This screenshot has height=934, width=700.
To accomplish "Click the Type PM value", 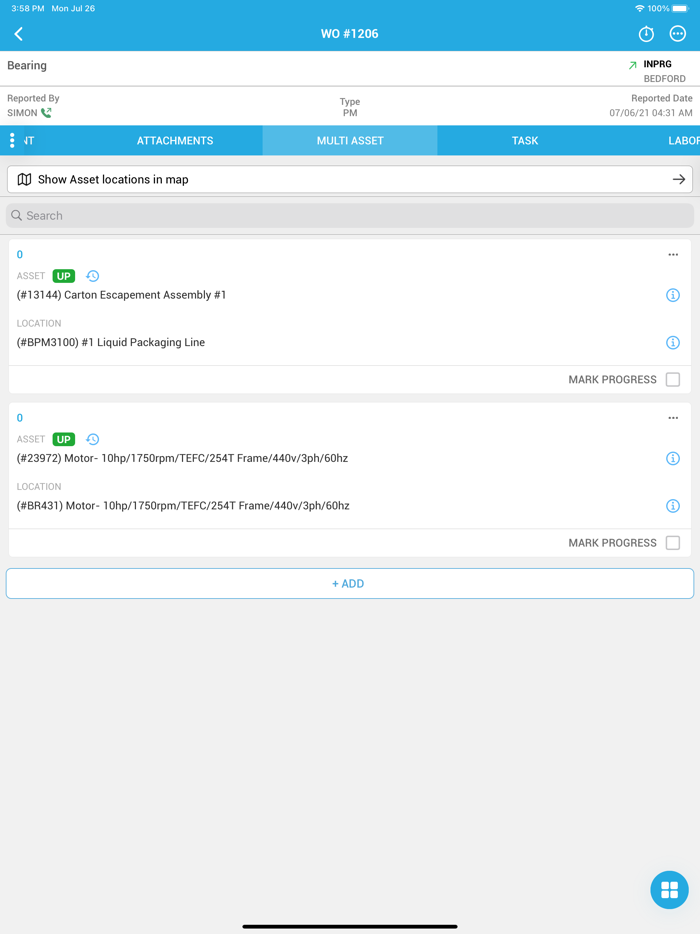I will (350, 113).
